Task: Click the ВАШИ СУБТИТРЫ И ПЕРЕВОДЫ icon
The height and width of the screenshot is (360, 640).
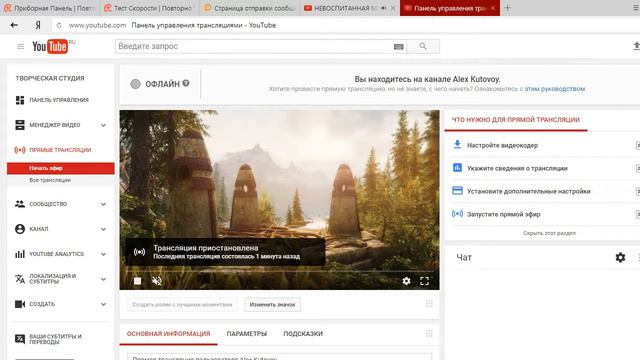Action: [20, 339]
